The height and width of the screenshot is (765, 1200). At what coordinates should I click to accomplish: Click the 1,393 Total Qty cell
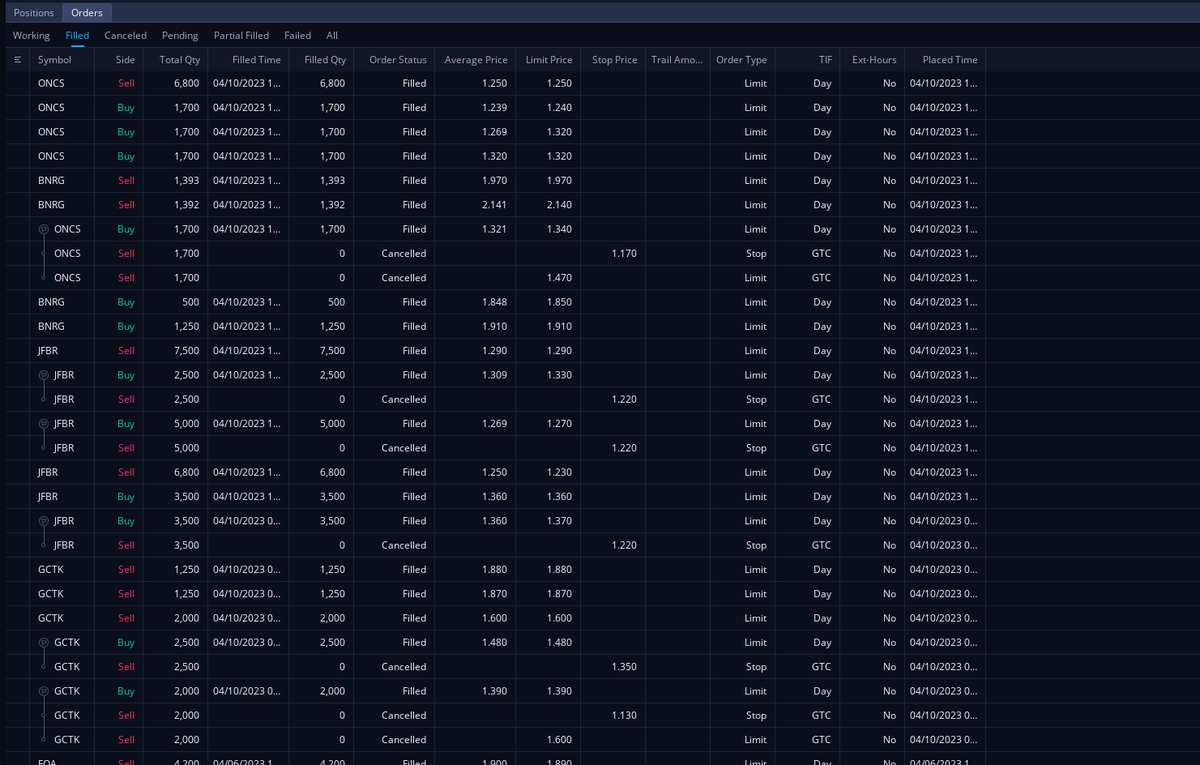(186, 181)
